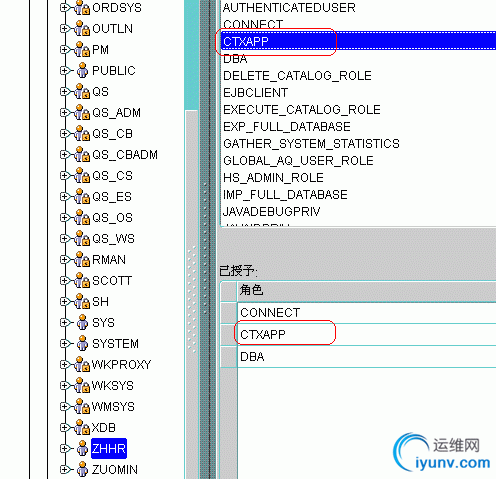Click the WMSYS user icon

(x=82, y=407)
